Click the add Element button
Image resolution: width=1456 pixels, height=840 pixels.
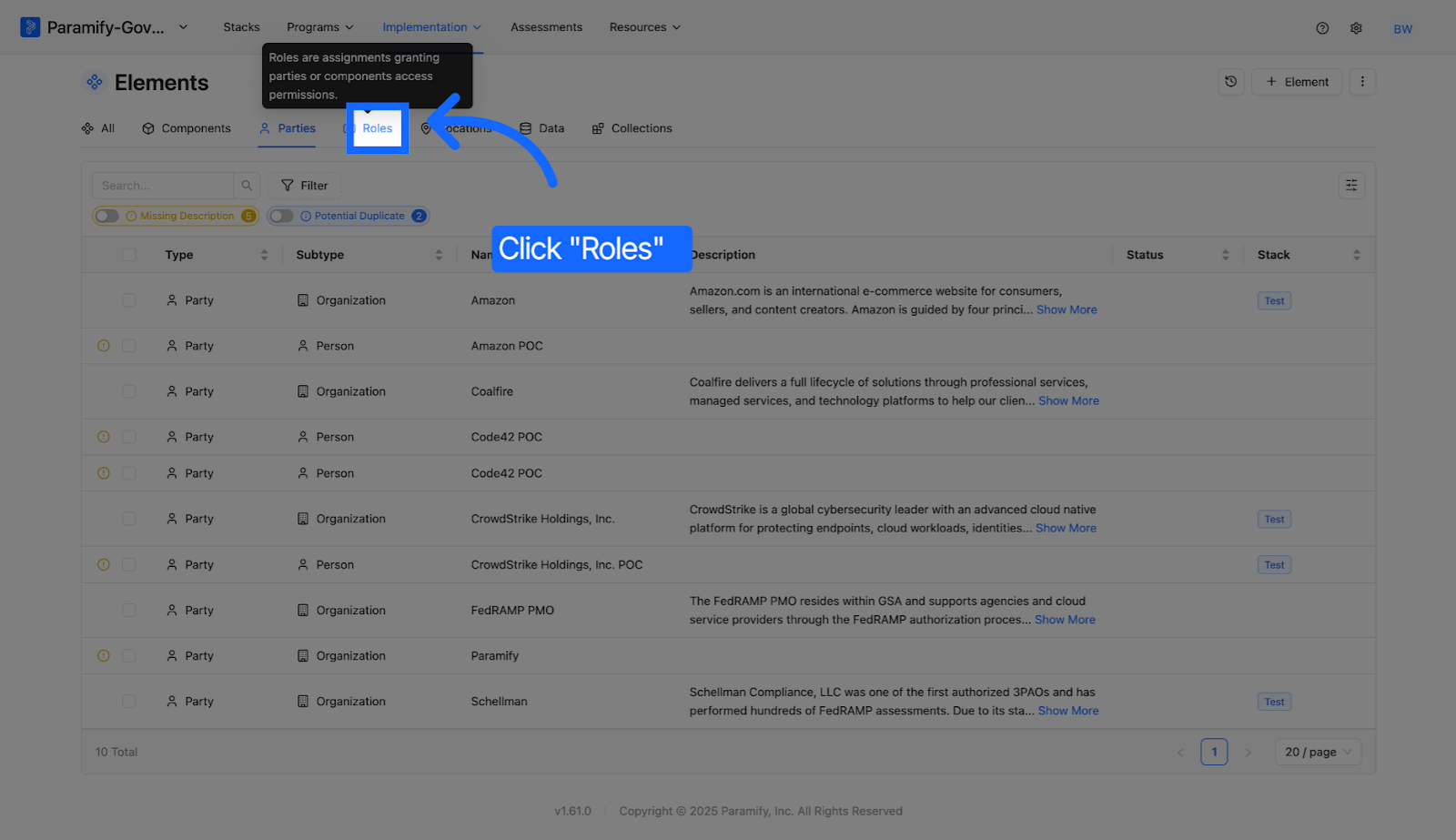(1296, 82)
